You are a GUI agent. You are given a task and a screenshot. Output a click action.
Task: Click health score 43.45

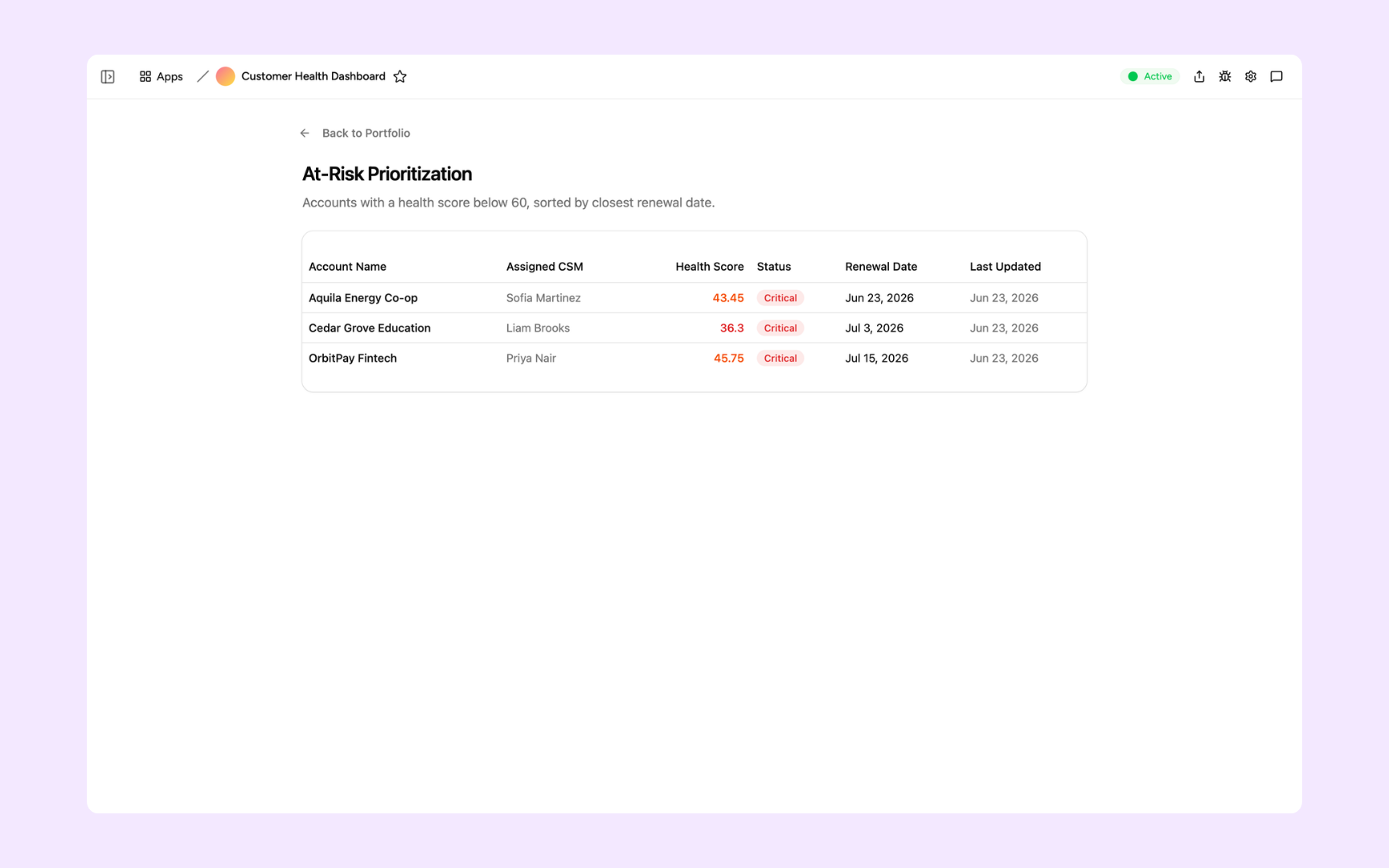728,298
